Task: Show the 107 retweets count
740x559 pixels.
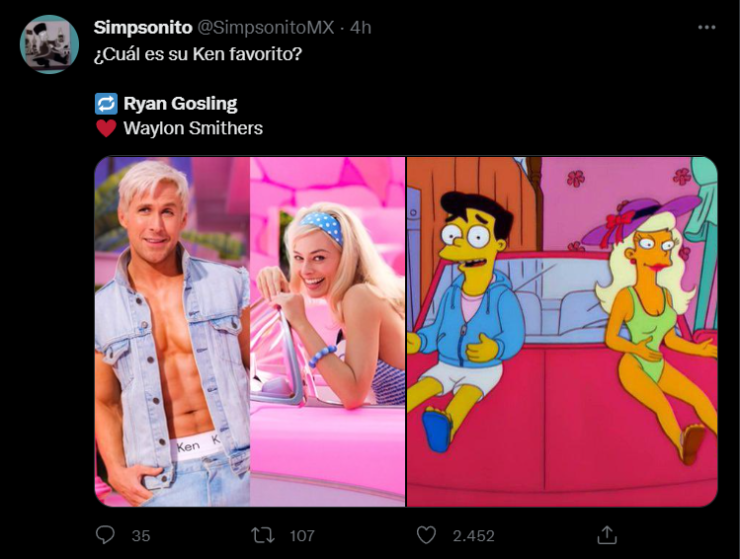Action: click(301, 536)
